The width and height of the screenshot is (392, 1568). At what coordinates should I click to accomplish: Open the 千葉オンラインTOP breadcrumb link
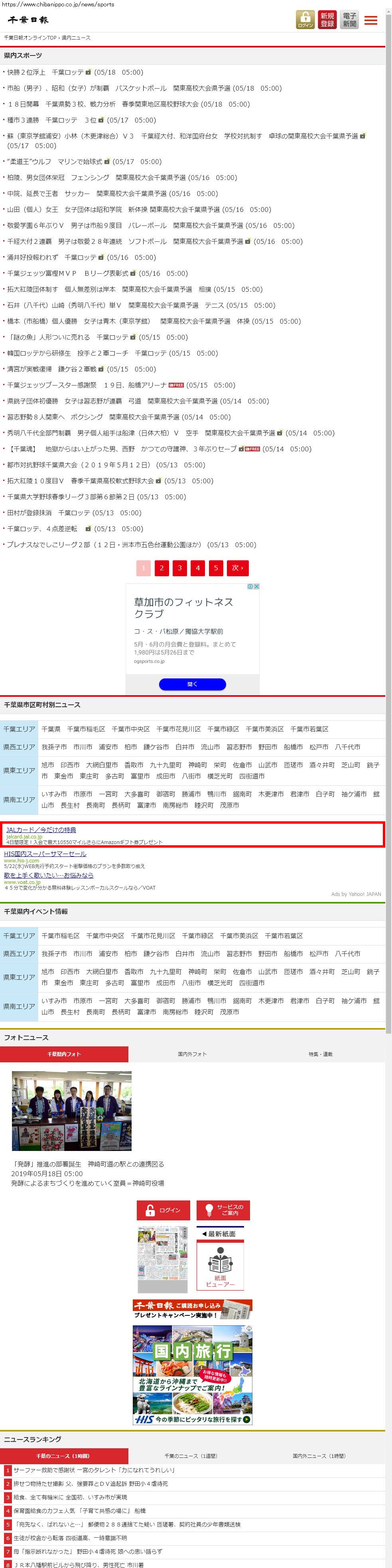coord(30,38)
